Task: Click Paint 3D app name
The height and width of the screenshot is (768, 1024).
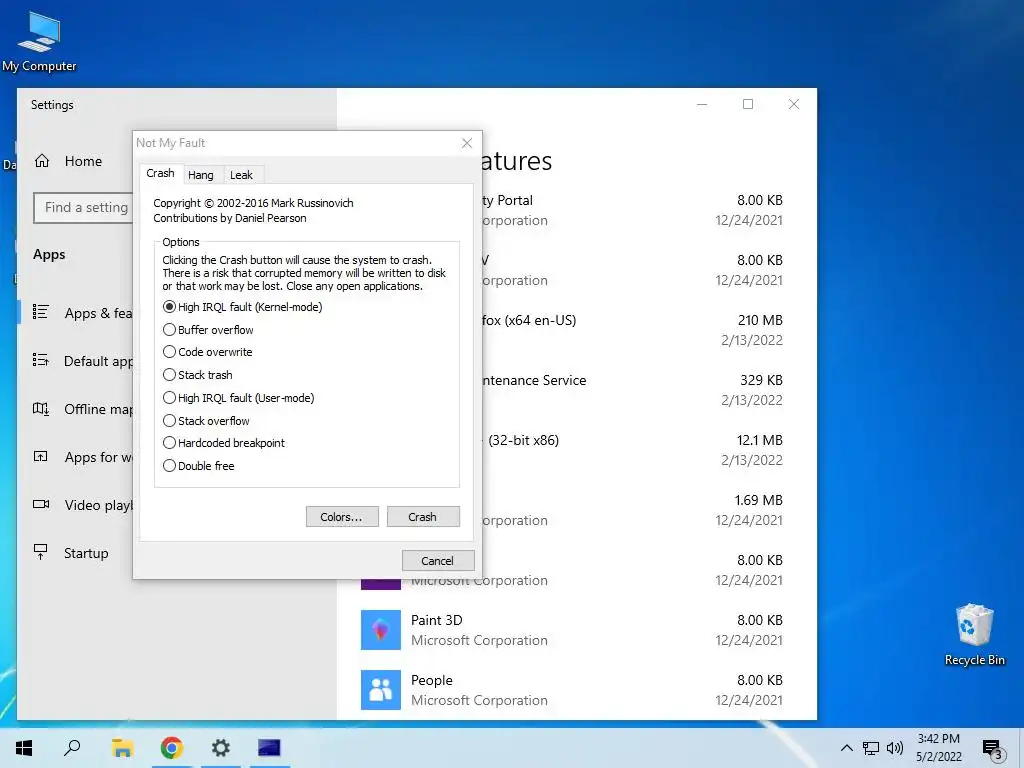Action: (436, 620)
